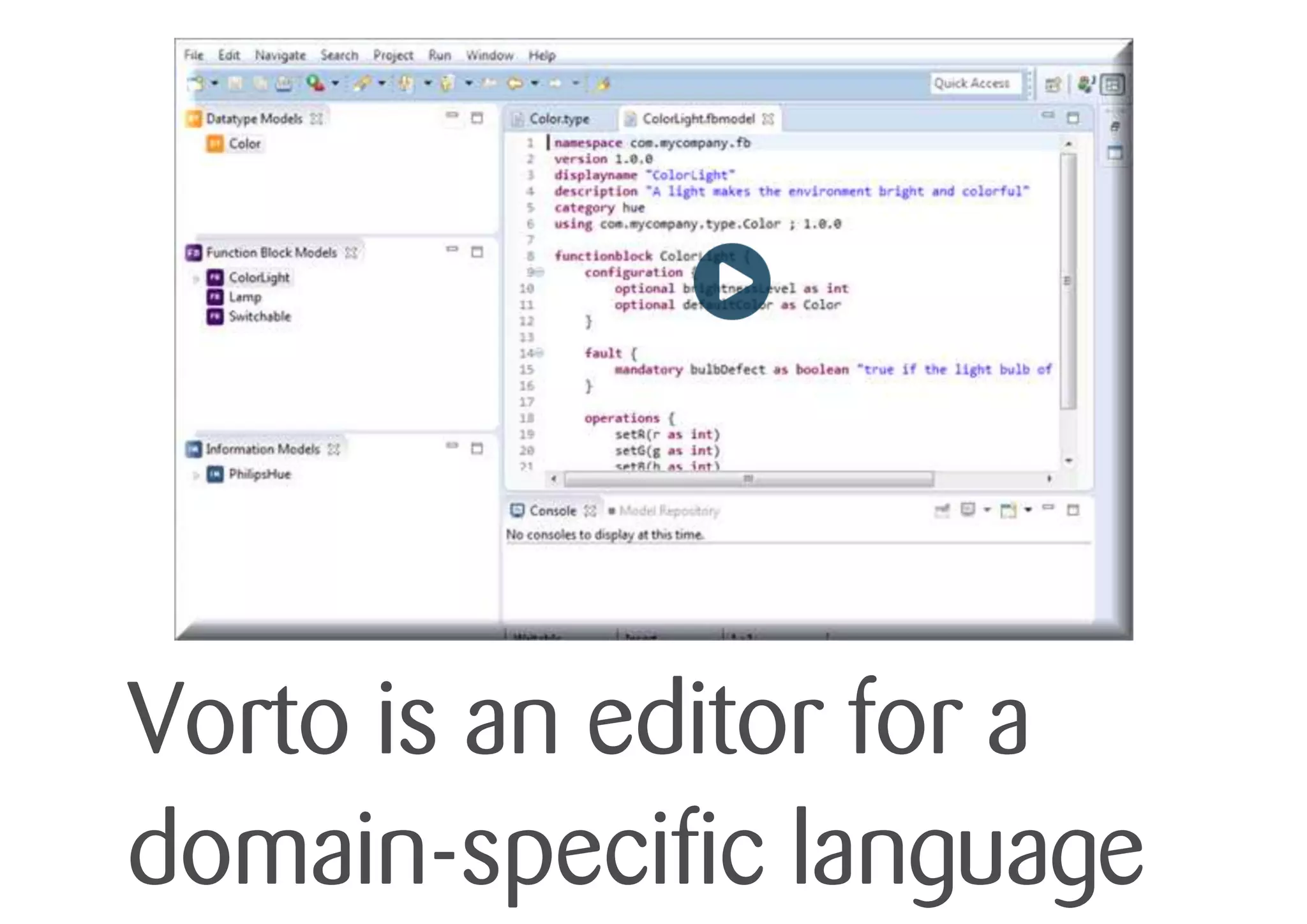Close the Datatype Models view
The image size is (1307, 924).
point(317,119)
